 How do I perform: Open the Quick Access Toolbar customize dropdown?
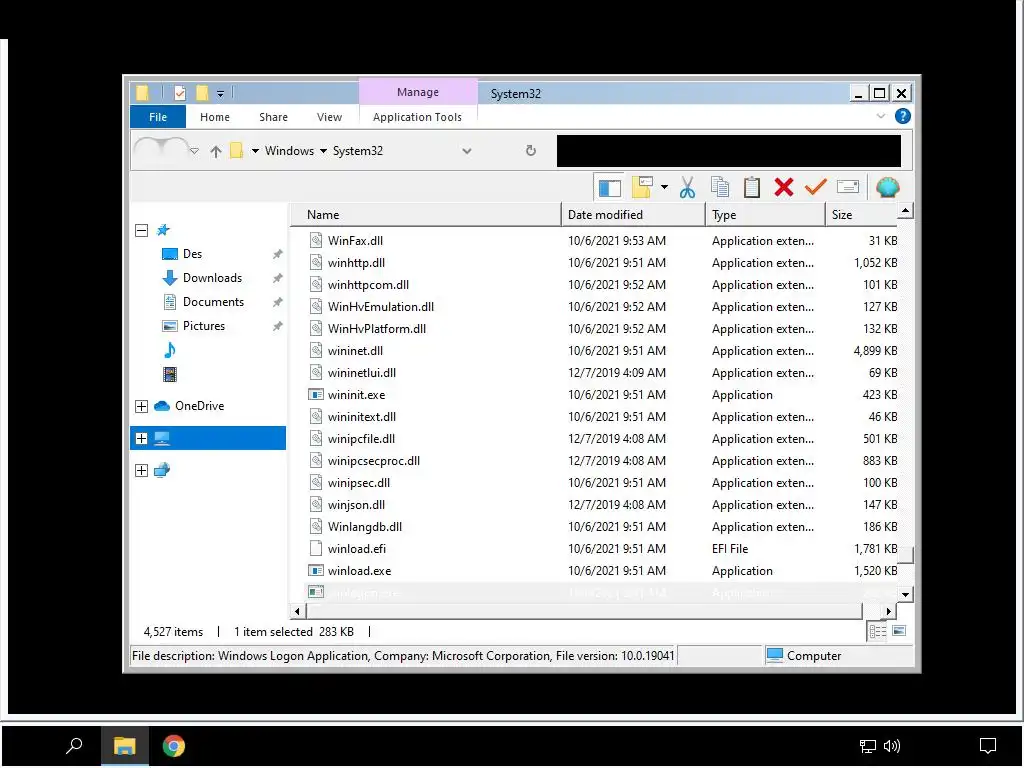(220, 94)
